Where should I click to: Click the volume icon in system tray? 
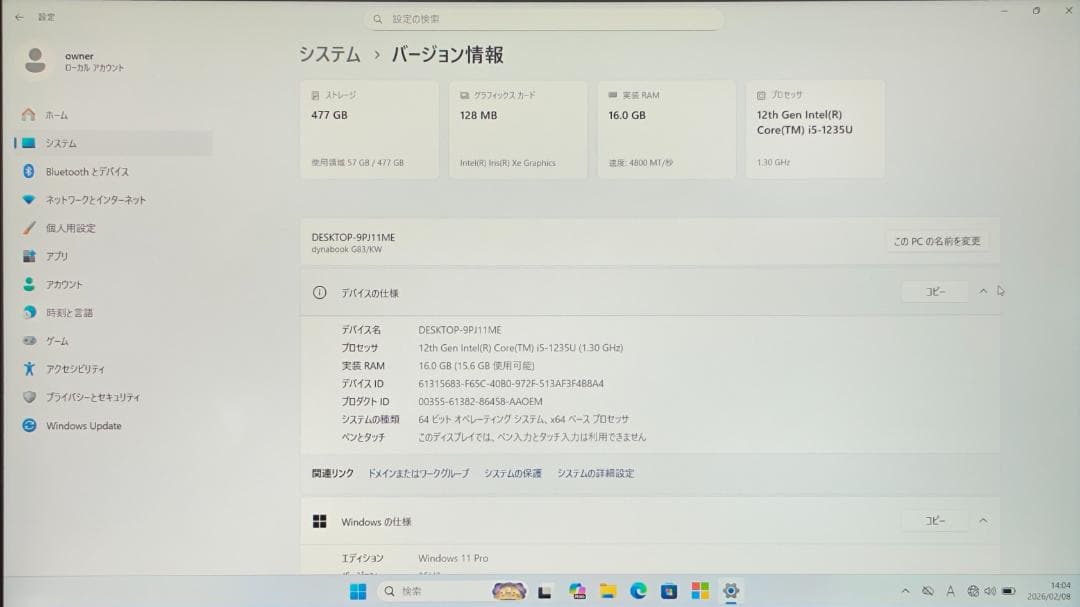(990, 591)
